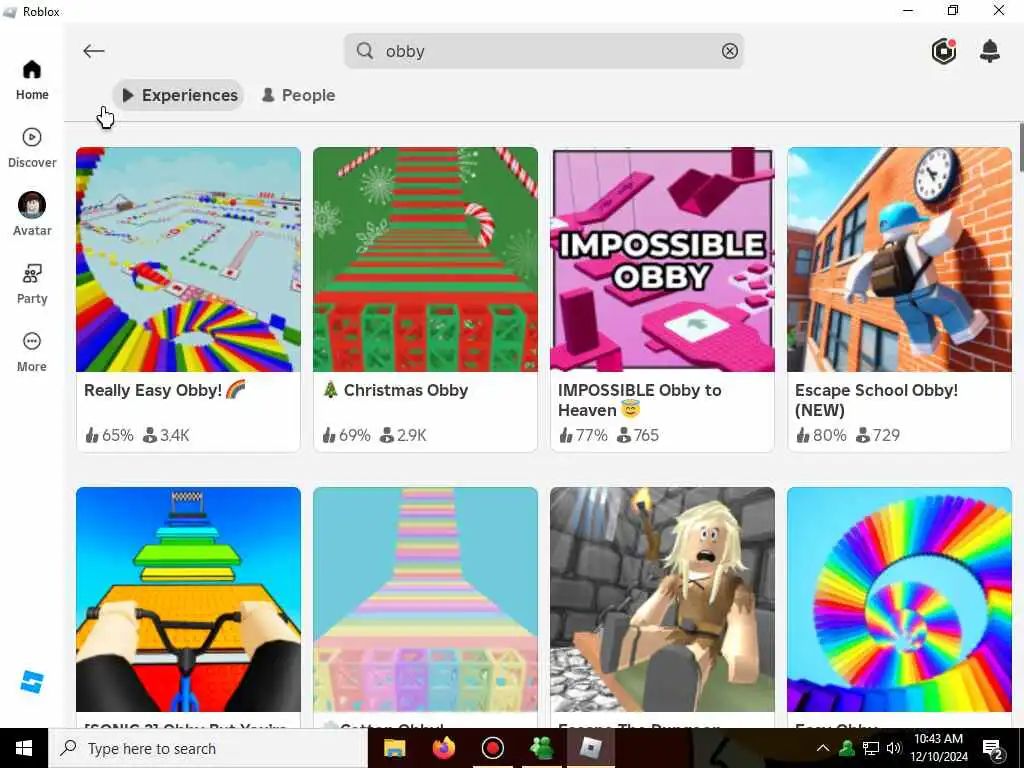Image resolution: width=1024 pixels, height=768 pixels.
Task: Open notifications bell
Action: [990, 51]
